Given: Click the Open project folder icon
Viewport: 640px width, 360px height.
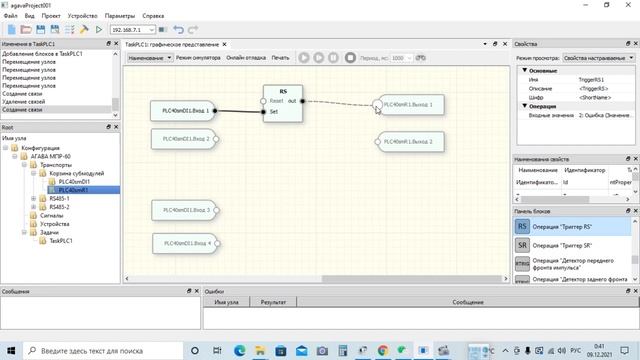Looking at the screenshot, I should pos(26,29).
